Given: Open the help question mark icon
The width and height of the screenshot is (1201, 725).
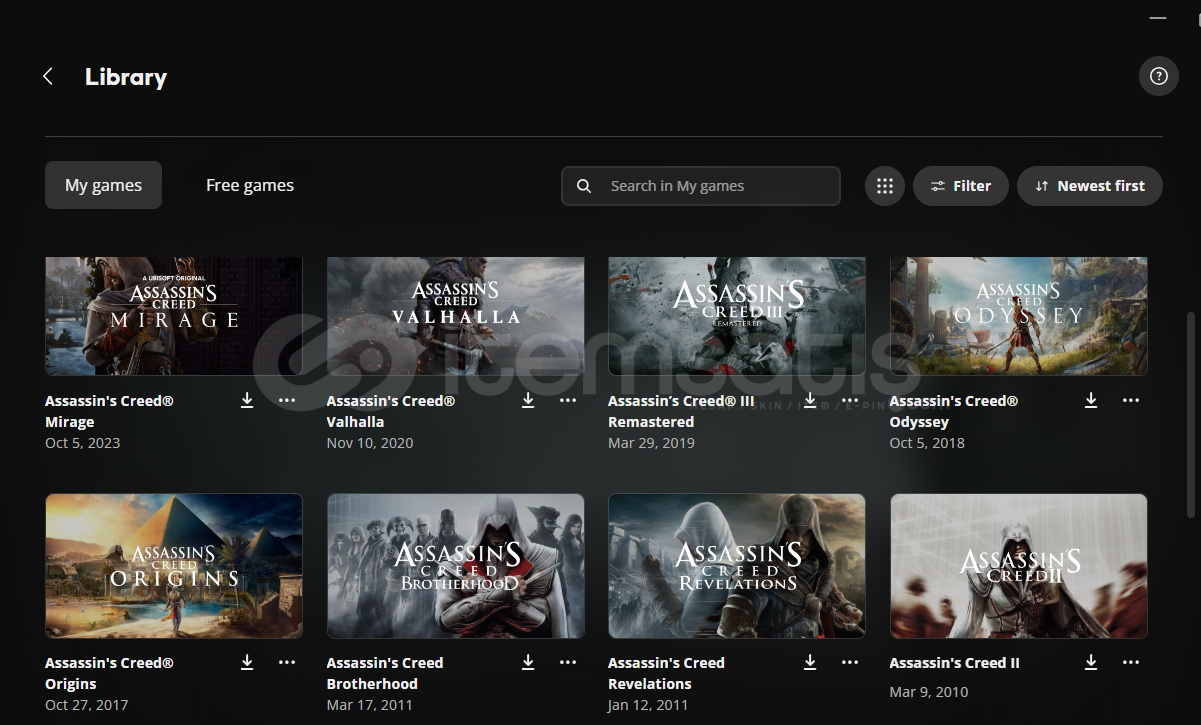Looking at the screenshot, I should [x=1158, y=76].
